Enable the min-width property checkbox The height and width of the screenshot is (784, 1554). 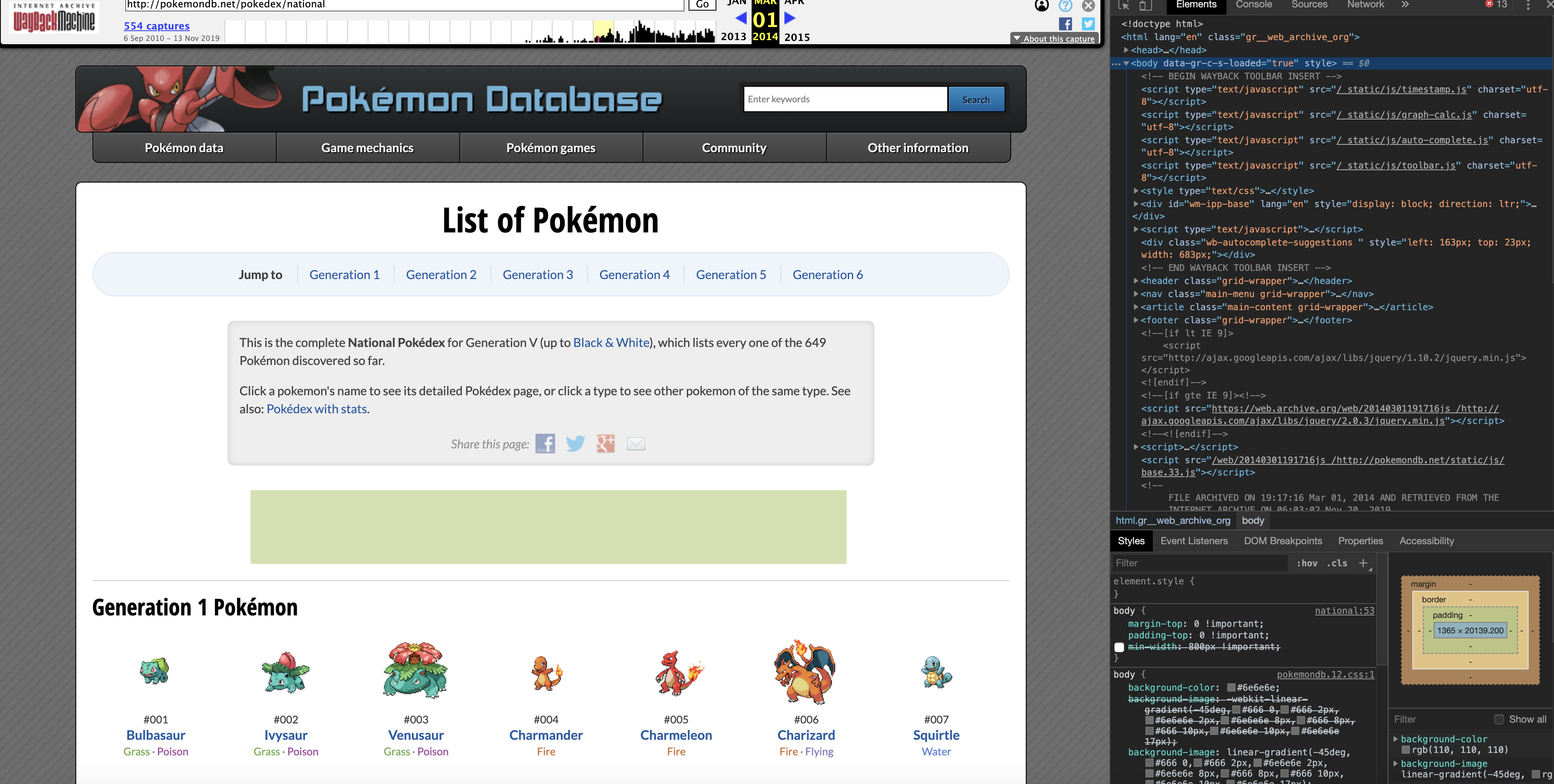tap(1119, 647)
